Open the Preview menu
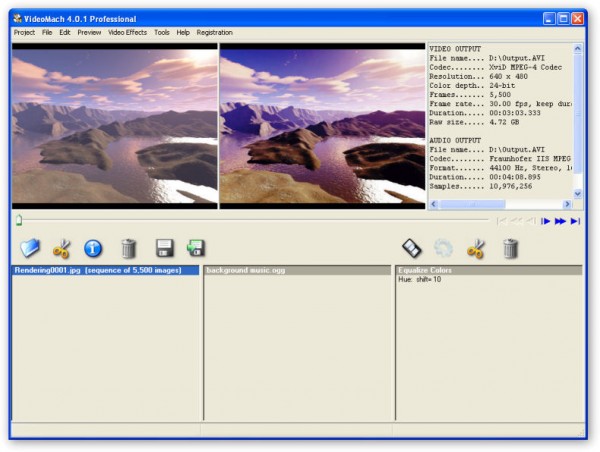This screenshot has height=452, width=600. 89,33
